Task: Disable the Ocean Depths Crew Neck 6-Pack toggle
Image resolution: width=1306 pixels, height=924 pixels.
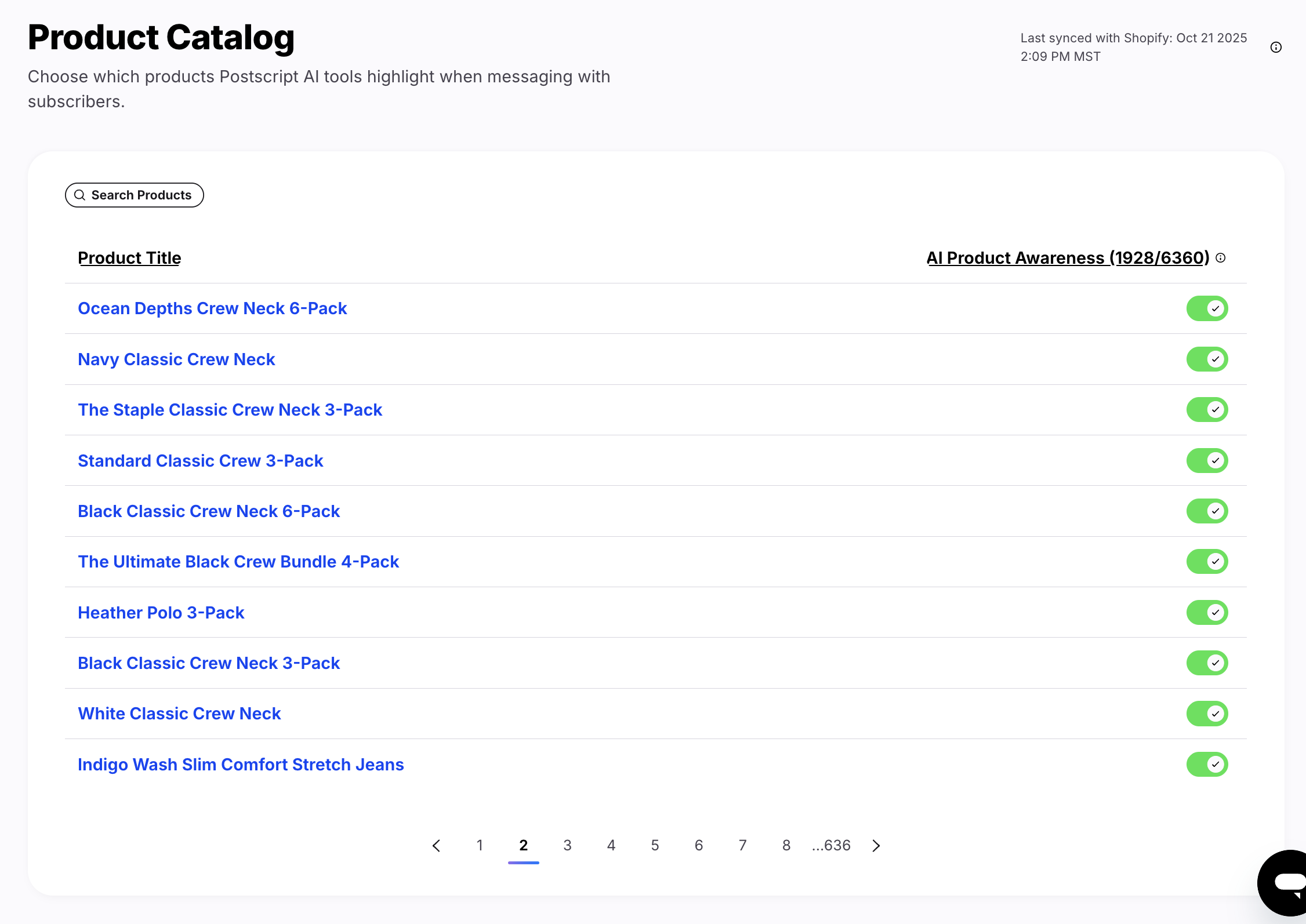Action: [x=1207, y=308]
